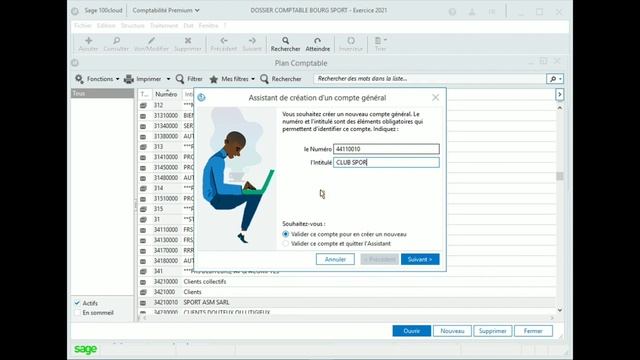The height and width of the screenshot is (360, 640).
Task: Focus the 'le Numéro' input field
Action: click(x=386, y=149)
